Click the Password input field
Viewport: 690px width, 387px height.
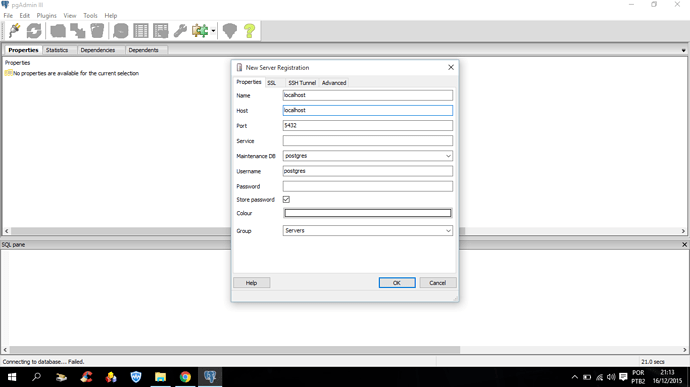[x=367, y=186]
